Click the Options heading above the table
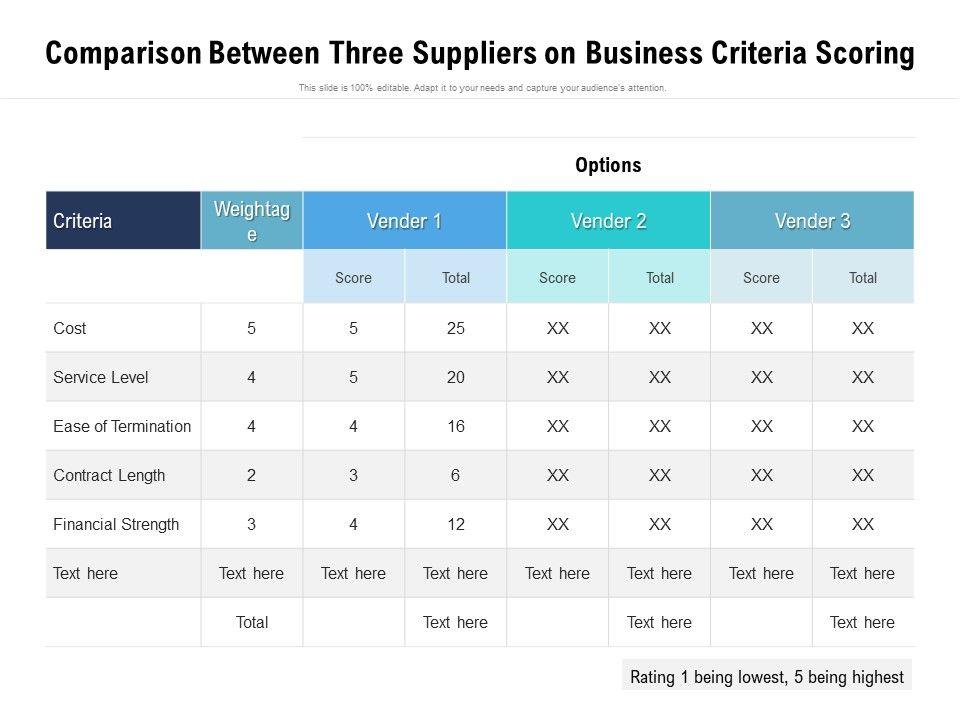The width and height of the screenshot is (960, 720). pos(608,165)
